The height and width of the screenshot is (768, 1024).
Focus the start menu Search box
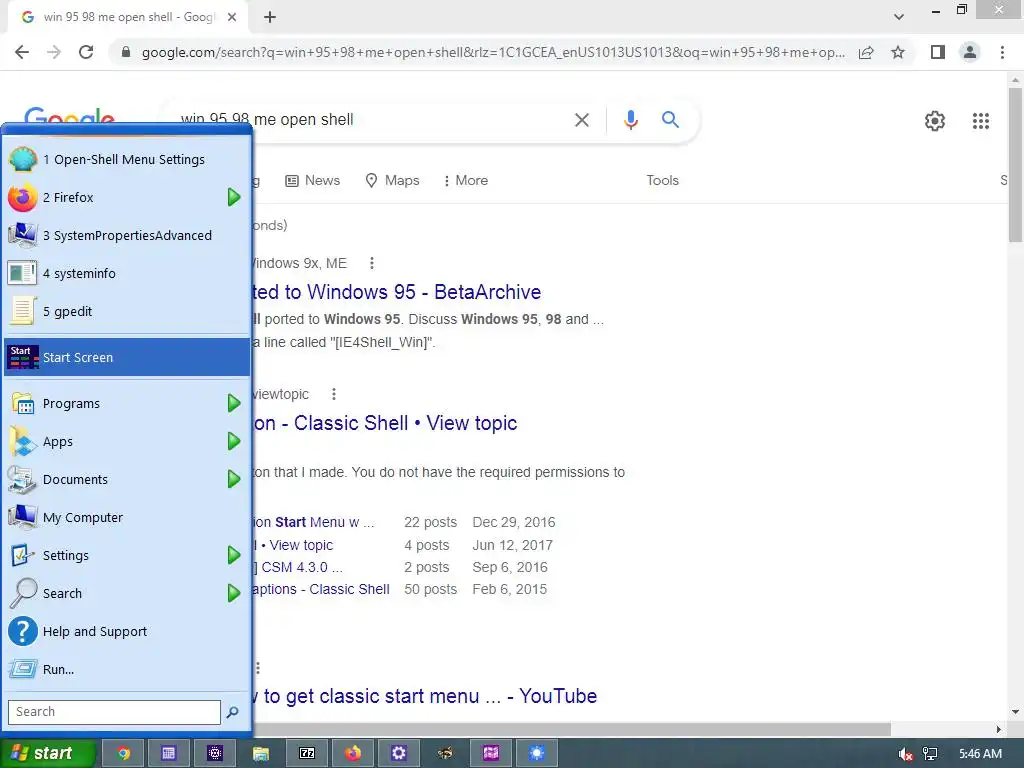(114, 712)
